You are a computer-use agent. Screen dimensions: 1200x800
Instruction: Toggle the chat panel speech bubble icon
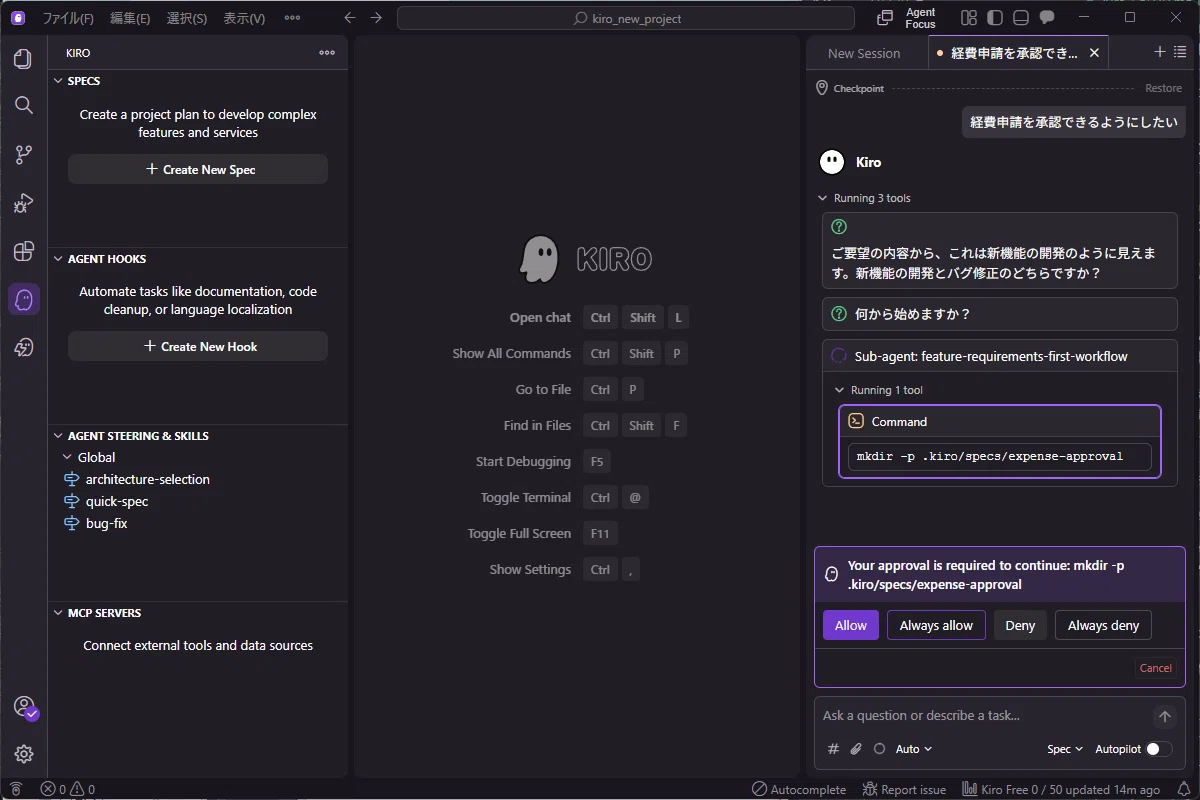pyautogui.click(x=1047, y=18)
